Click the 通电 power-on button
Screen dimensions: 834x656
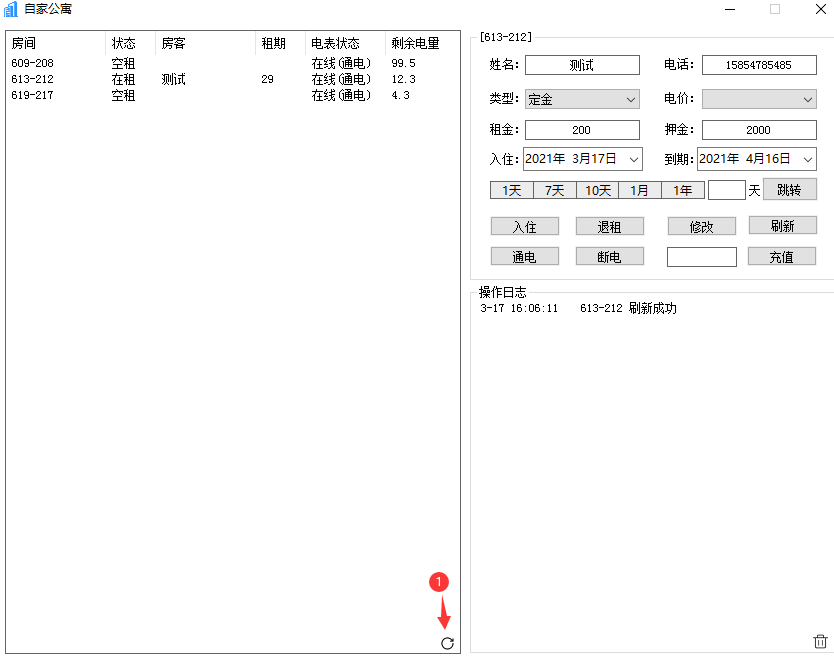524,256
